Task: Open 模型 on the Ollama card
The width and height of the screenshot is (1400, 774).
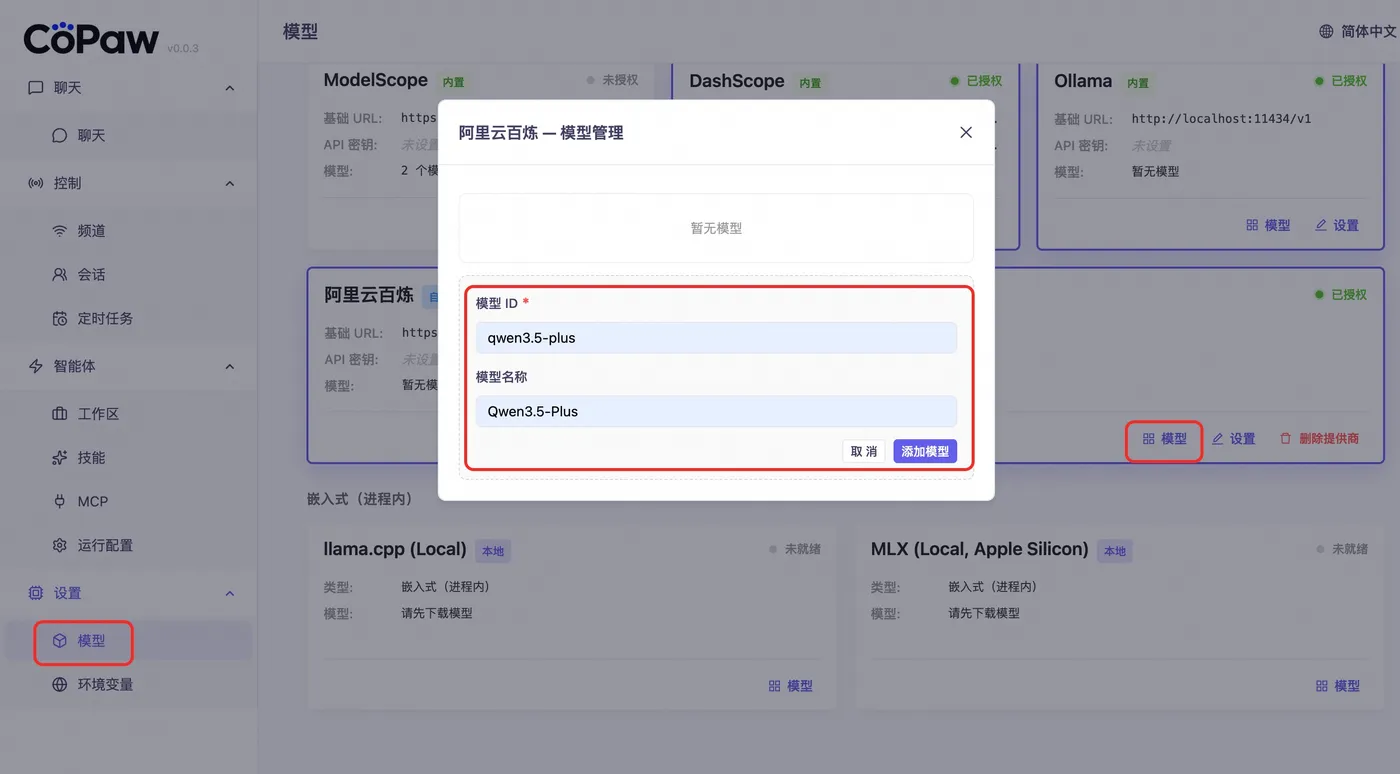Action: pyautogui.click(x=1268, y=225)
